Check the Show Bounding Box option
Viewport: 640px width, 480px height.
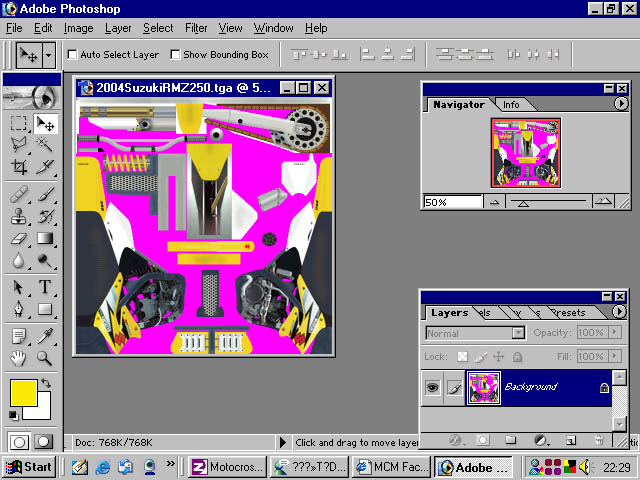pos(176,55)
